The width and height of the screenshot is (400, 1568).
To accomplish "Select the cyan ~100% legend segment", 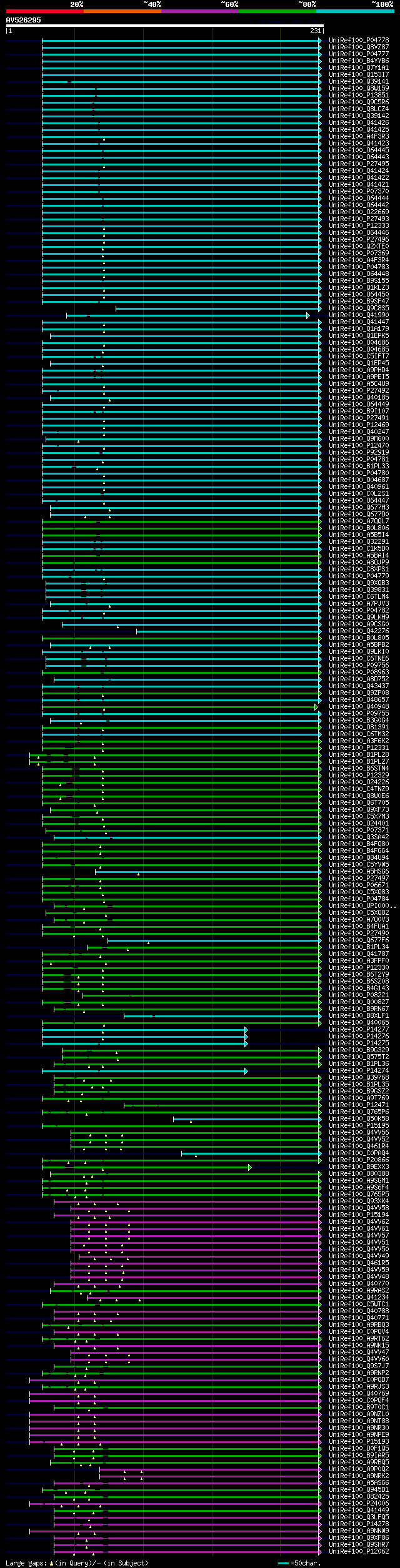I will [355, 11].
